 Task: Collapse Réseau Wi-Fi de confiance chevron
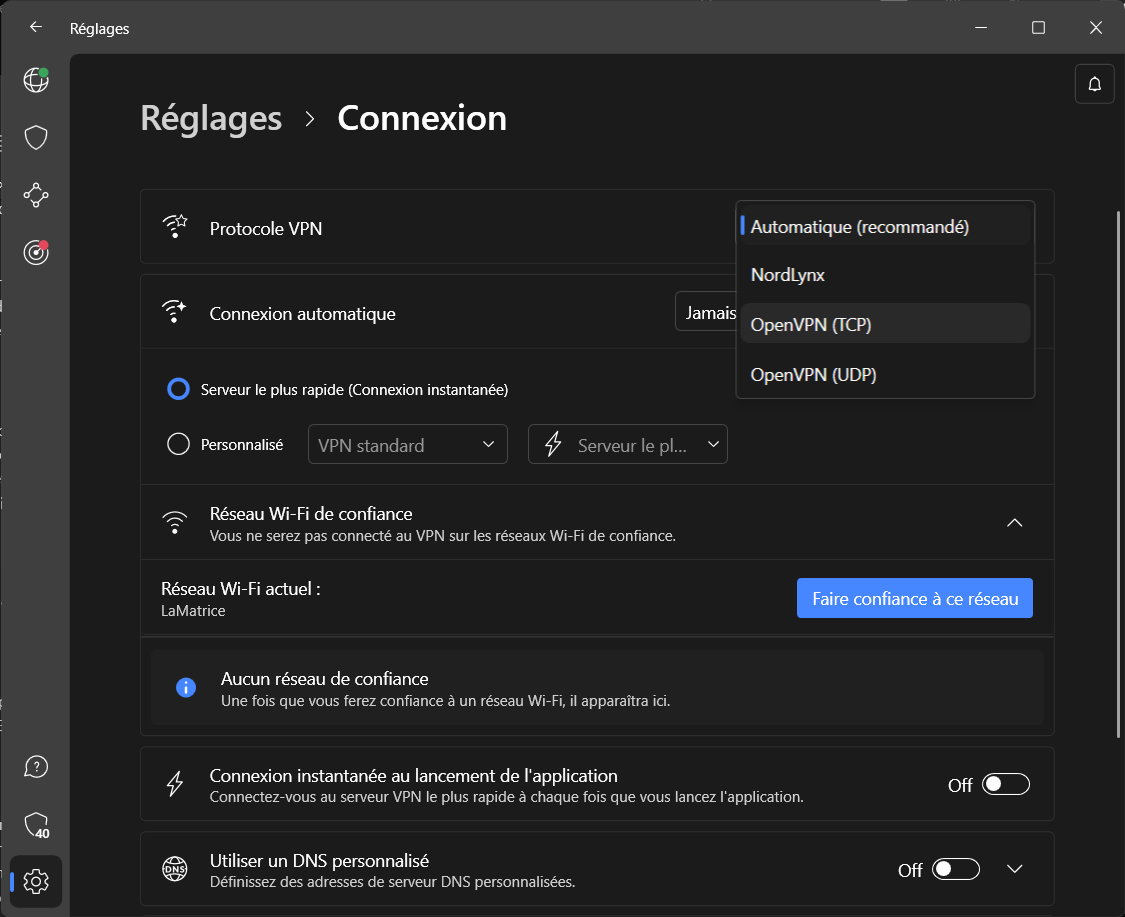[1015, 522]
